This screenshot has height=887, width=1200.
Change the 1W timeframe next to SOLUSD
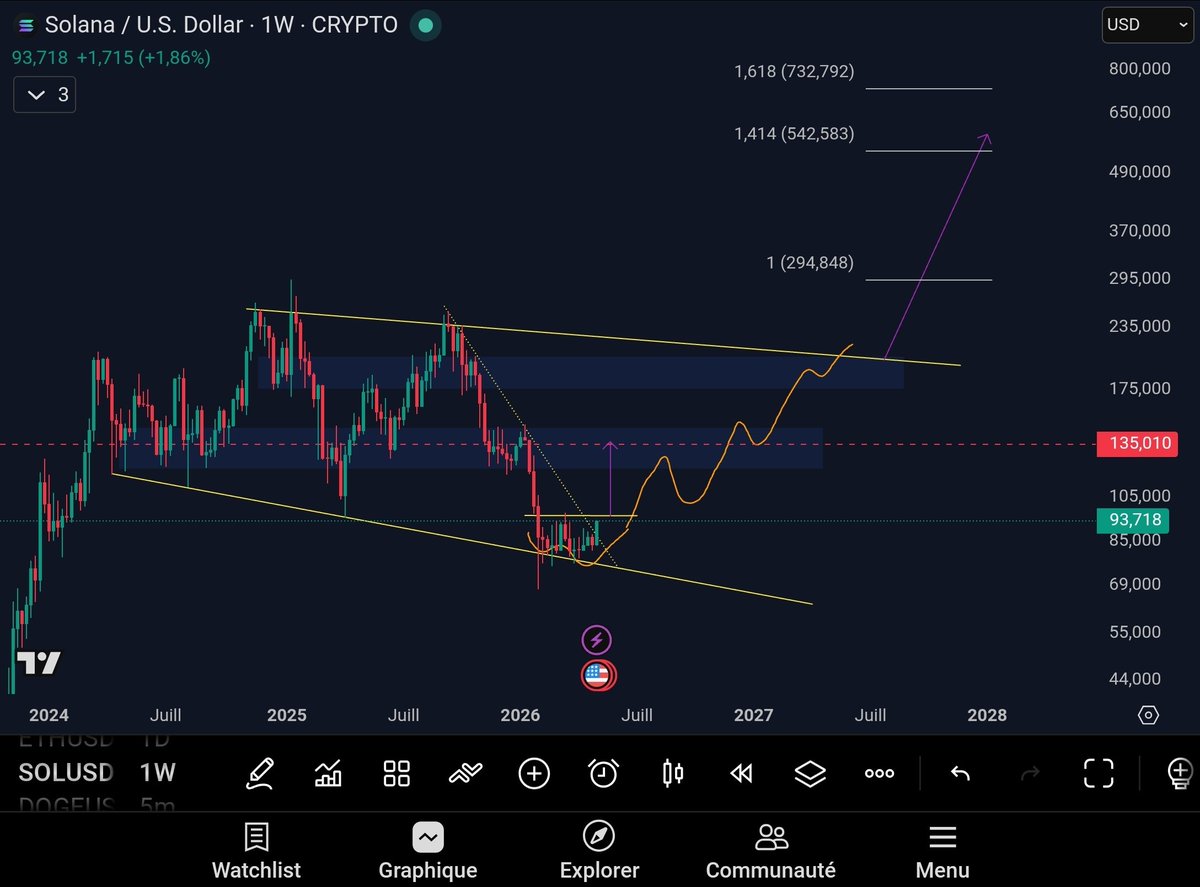tap(157, 772)
